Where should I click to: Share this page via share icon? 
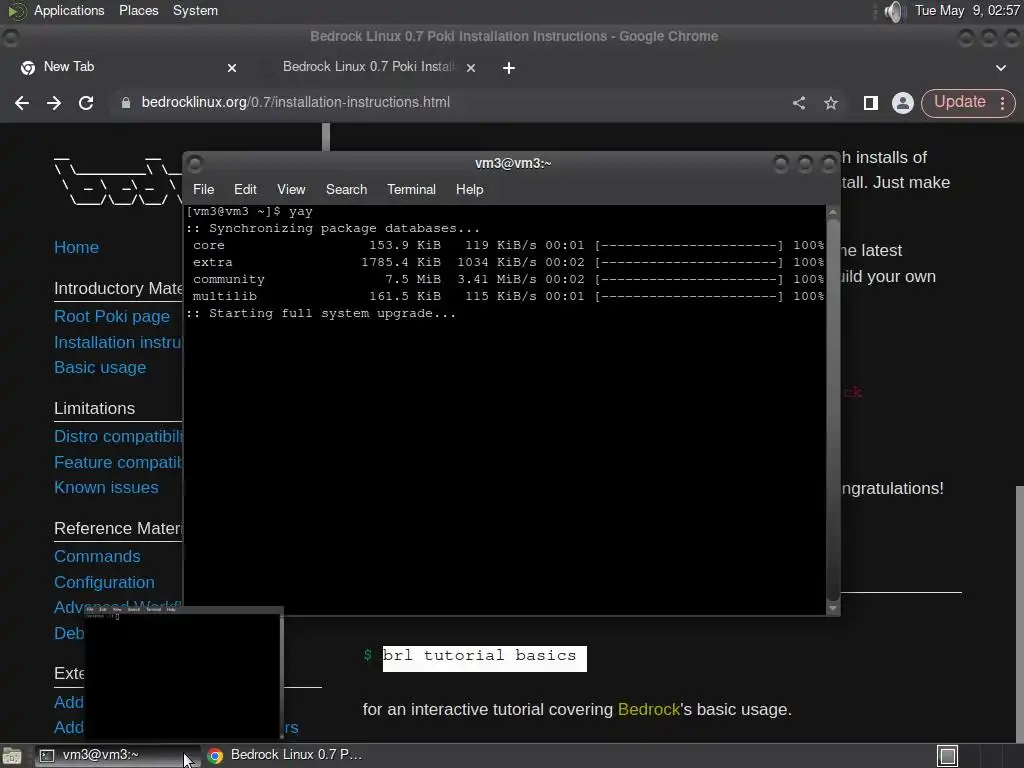coord(799,103)
